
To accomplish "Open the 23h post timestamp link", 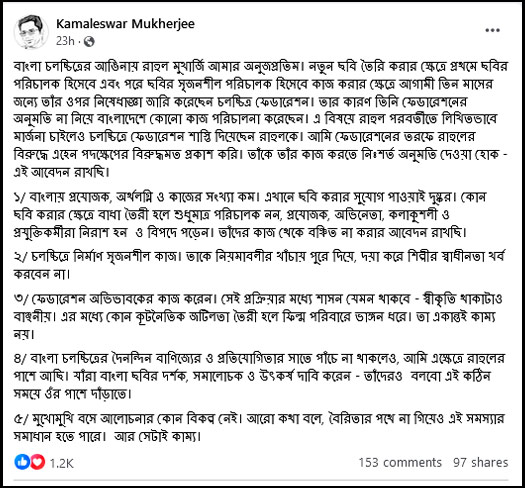I will [x=65, y=41].
